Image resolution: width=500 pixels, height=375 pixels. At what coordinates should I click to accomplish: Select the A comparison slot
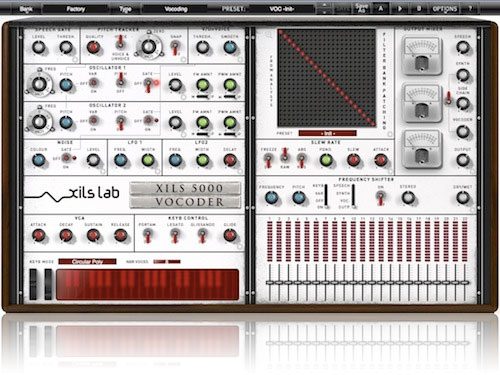(x=381, y=9)
